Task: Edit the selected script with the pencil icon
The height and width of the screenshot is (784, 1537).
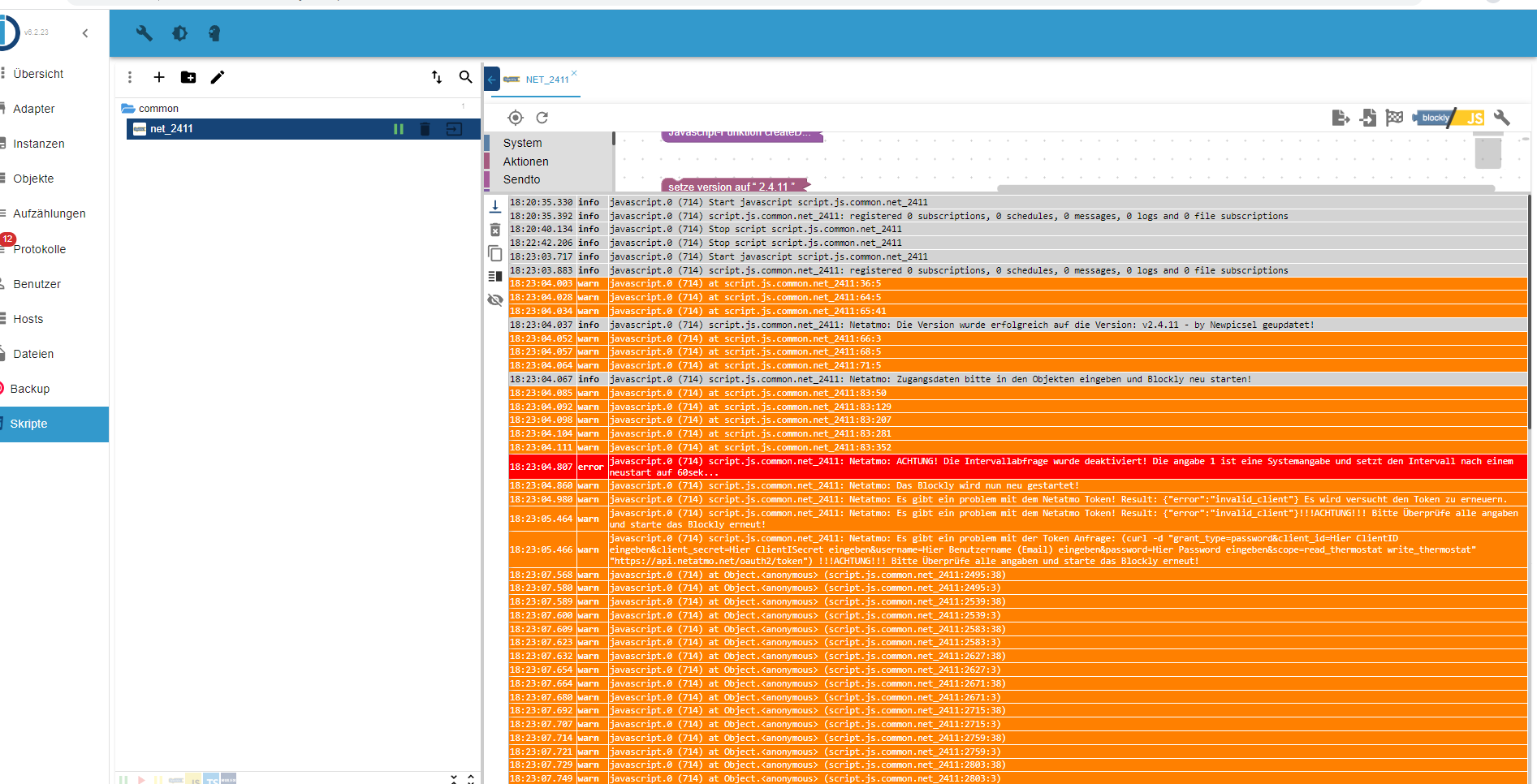Action: click(218, 77)
